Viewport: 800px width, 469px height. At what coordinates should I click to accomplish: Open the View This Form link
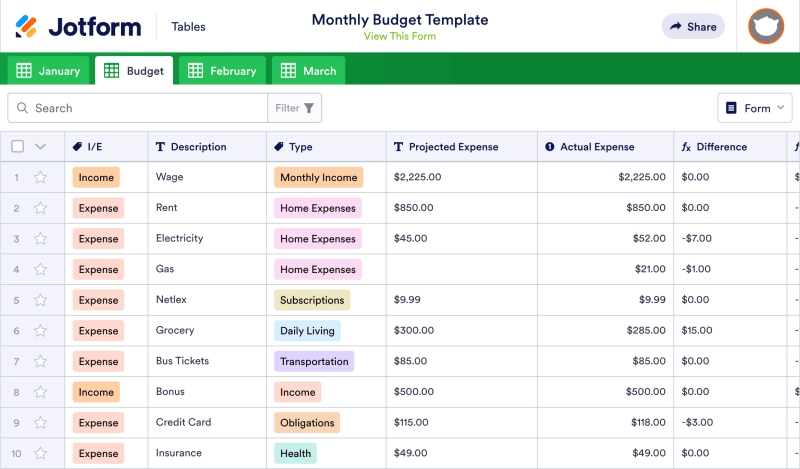point(400,37)
